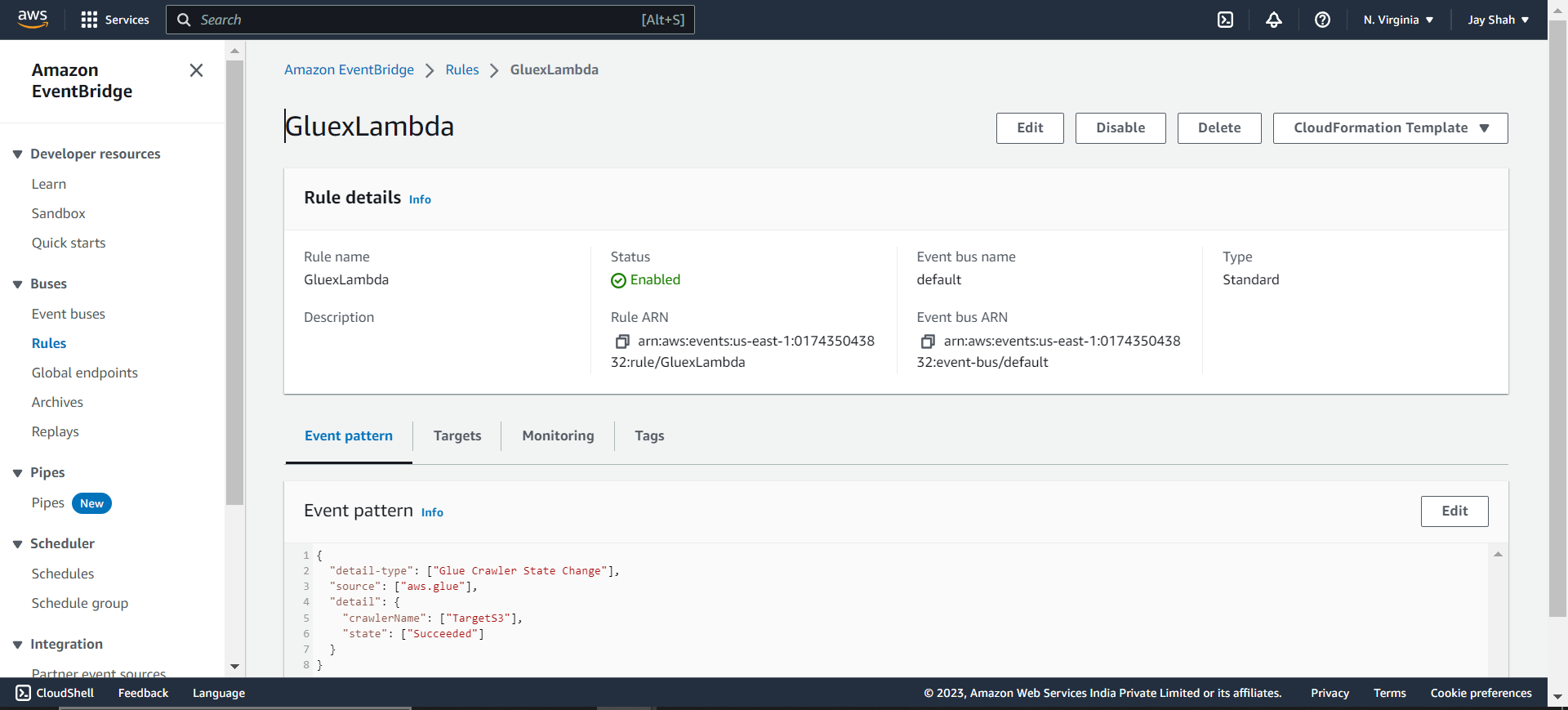
Task: Open Schedule group in the sidebar
Action: [x=80, y=604]
